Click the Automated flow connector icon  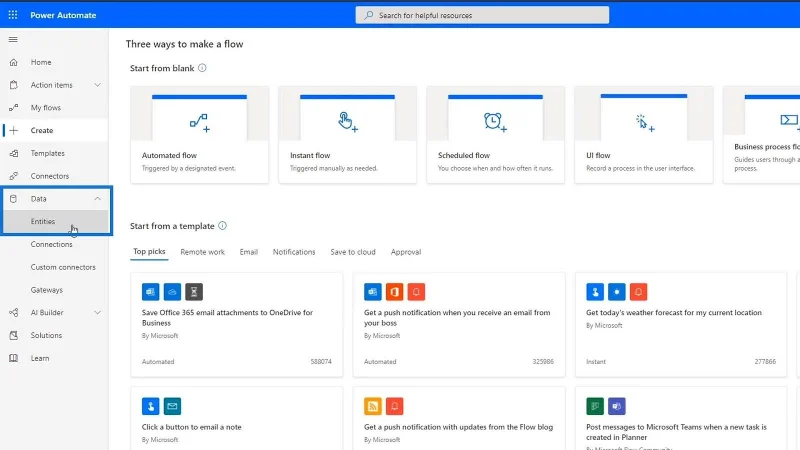click(x=199, y=123)
